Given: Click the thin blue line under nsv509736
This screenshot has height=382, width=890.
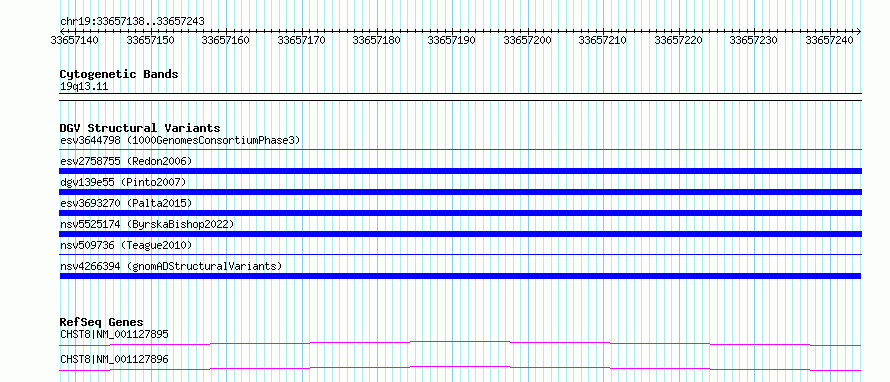Looking at the screenshot, I should 460,255.
